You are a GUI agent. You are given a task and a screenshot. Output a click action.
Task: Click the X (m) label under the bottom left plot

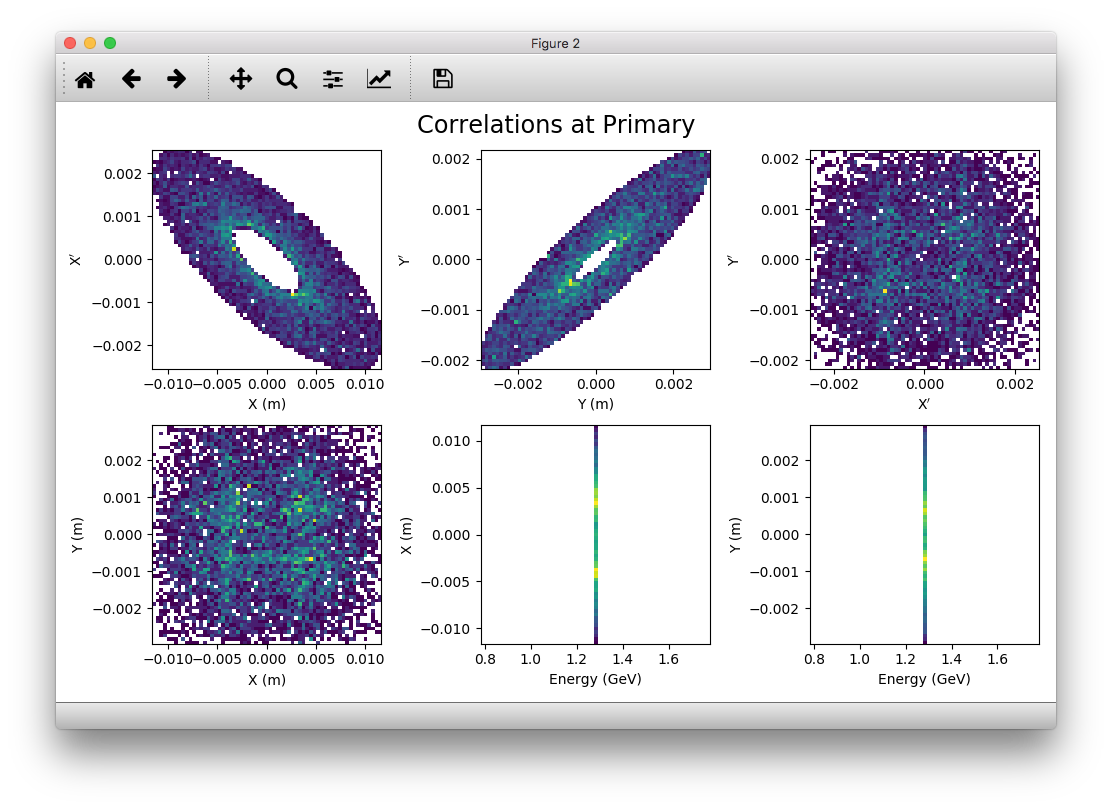[267, 679]
